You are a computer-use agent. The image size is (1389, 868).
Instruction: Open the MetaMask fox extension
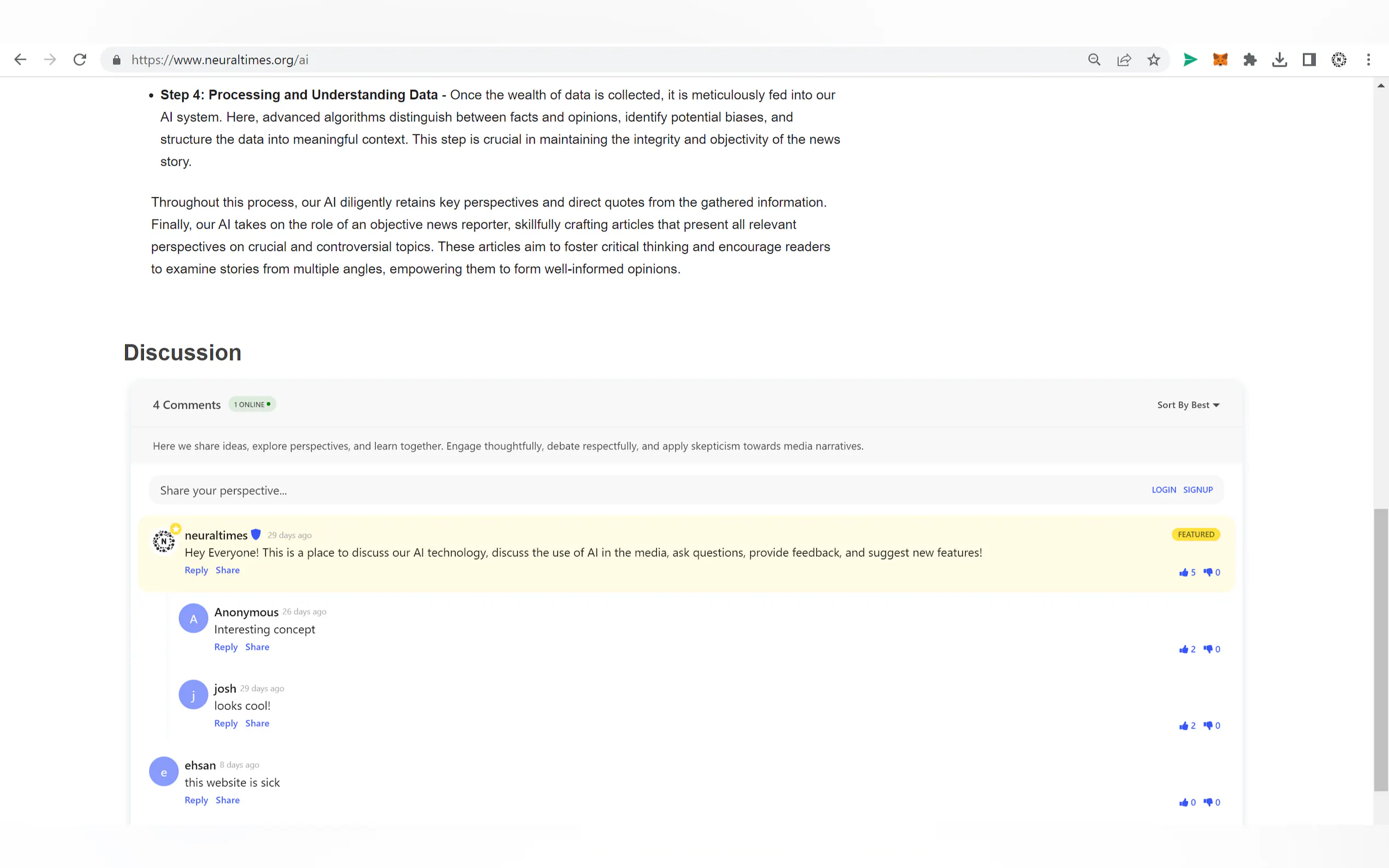[x=1219, y=60]
